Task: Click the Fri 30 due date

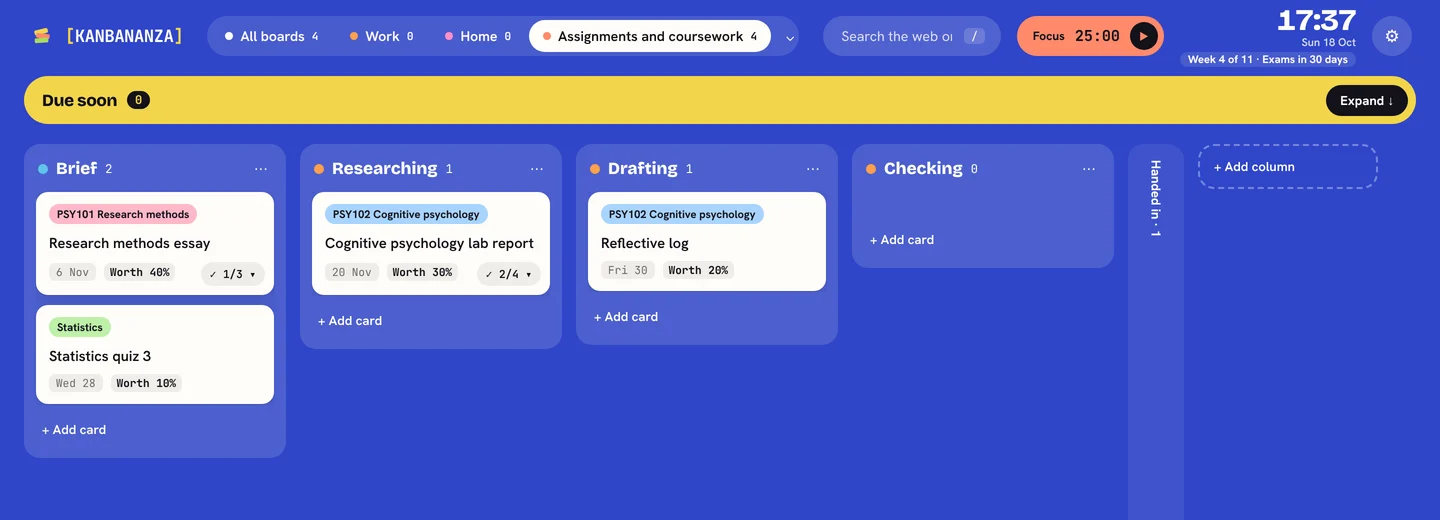Action: (628, 270)
